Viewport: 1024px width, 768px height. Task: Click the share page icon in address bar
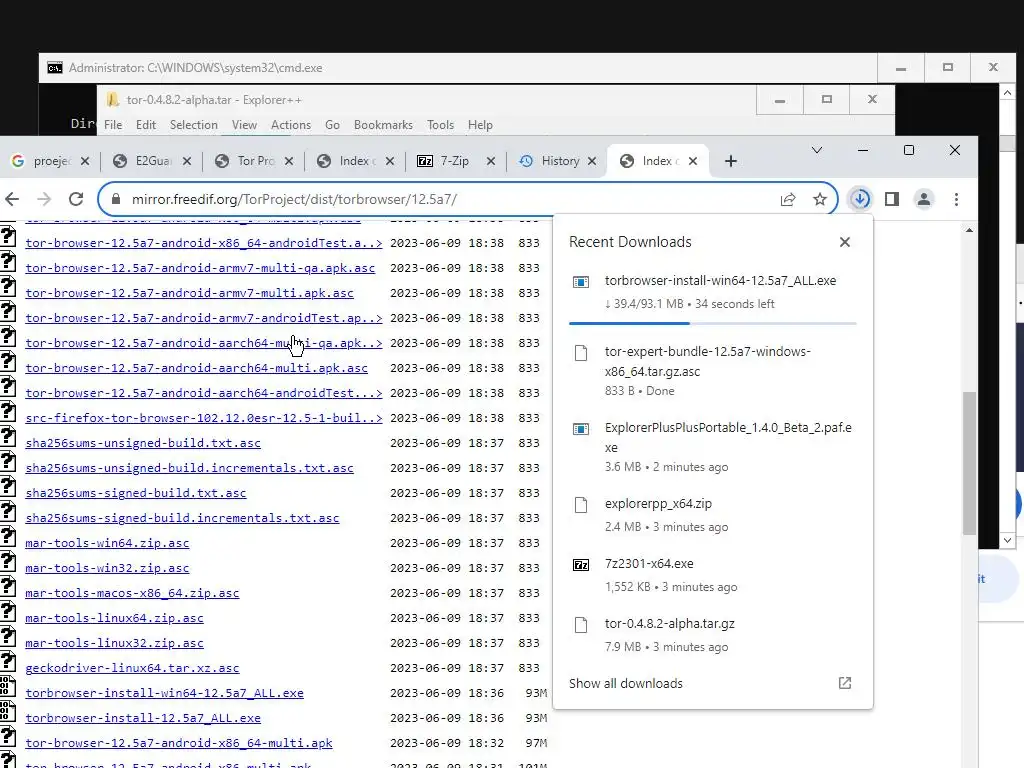[x=788, y=199]
